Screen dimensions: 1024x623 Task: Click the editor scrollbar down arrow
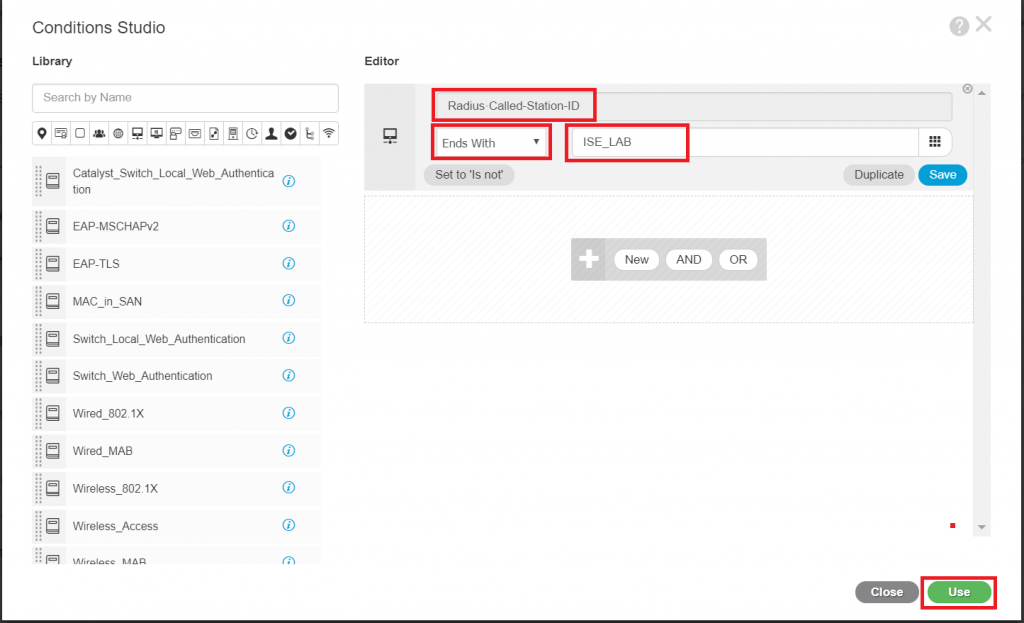pos(981,527)
